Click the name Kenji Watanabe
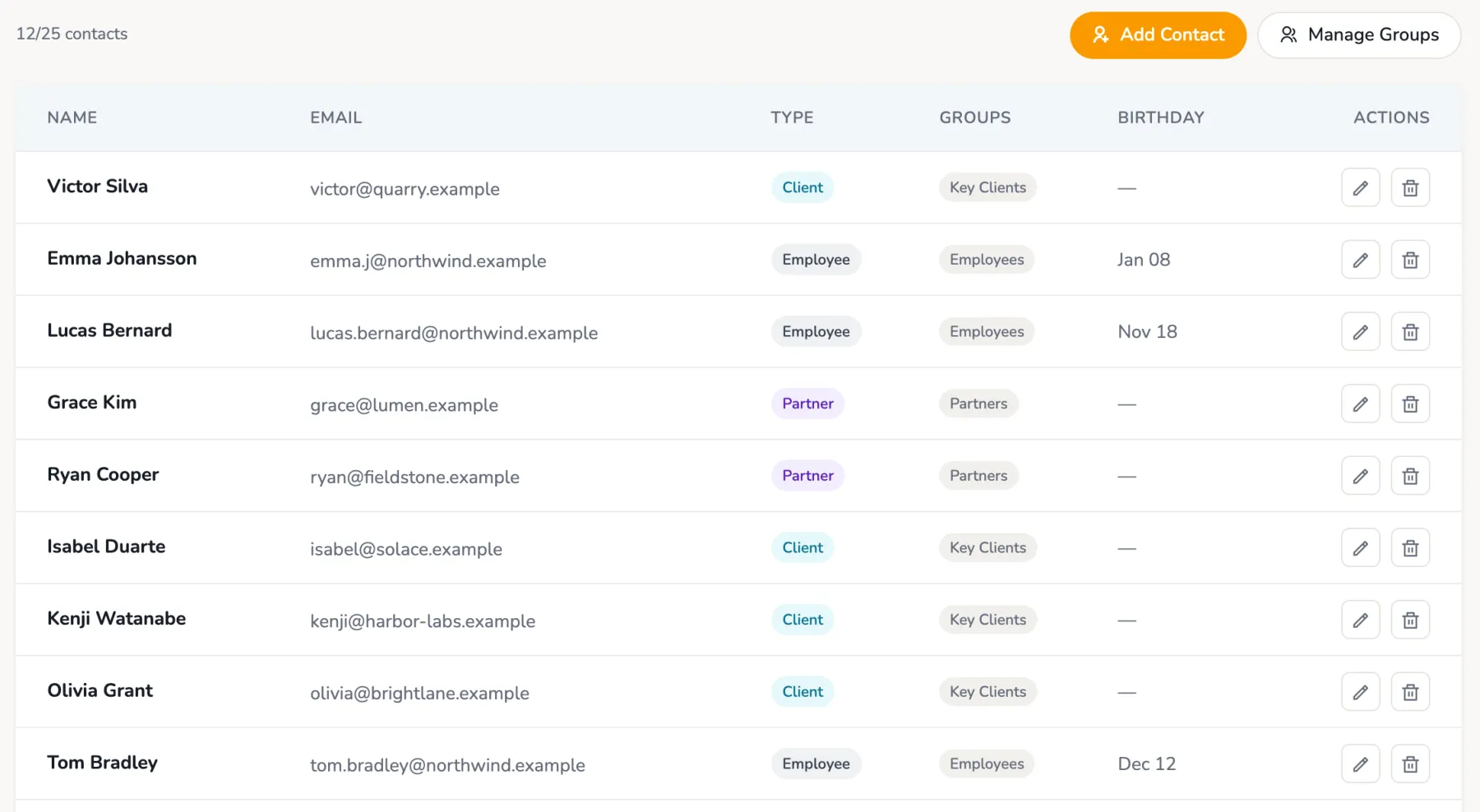1480x812 pixels. coord(117,619)
